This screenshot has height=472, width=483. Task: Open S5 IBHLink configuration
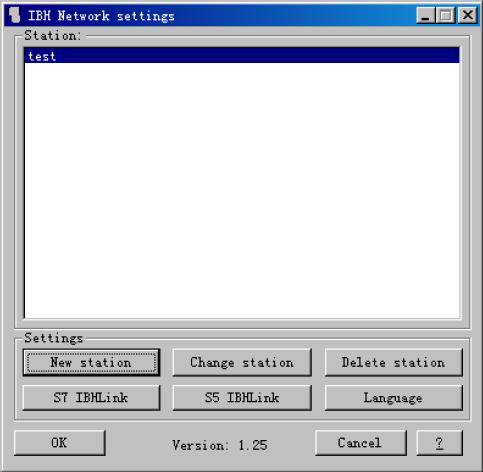pos(242,397)
